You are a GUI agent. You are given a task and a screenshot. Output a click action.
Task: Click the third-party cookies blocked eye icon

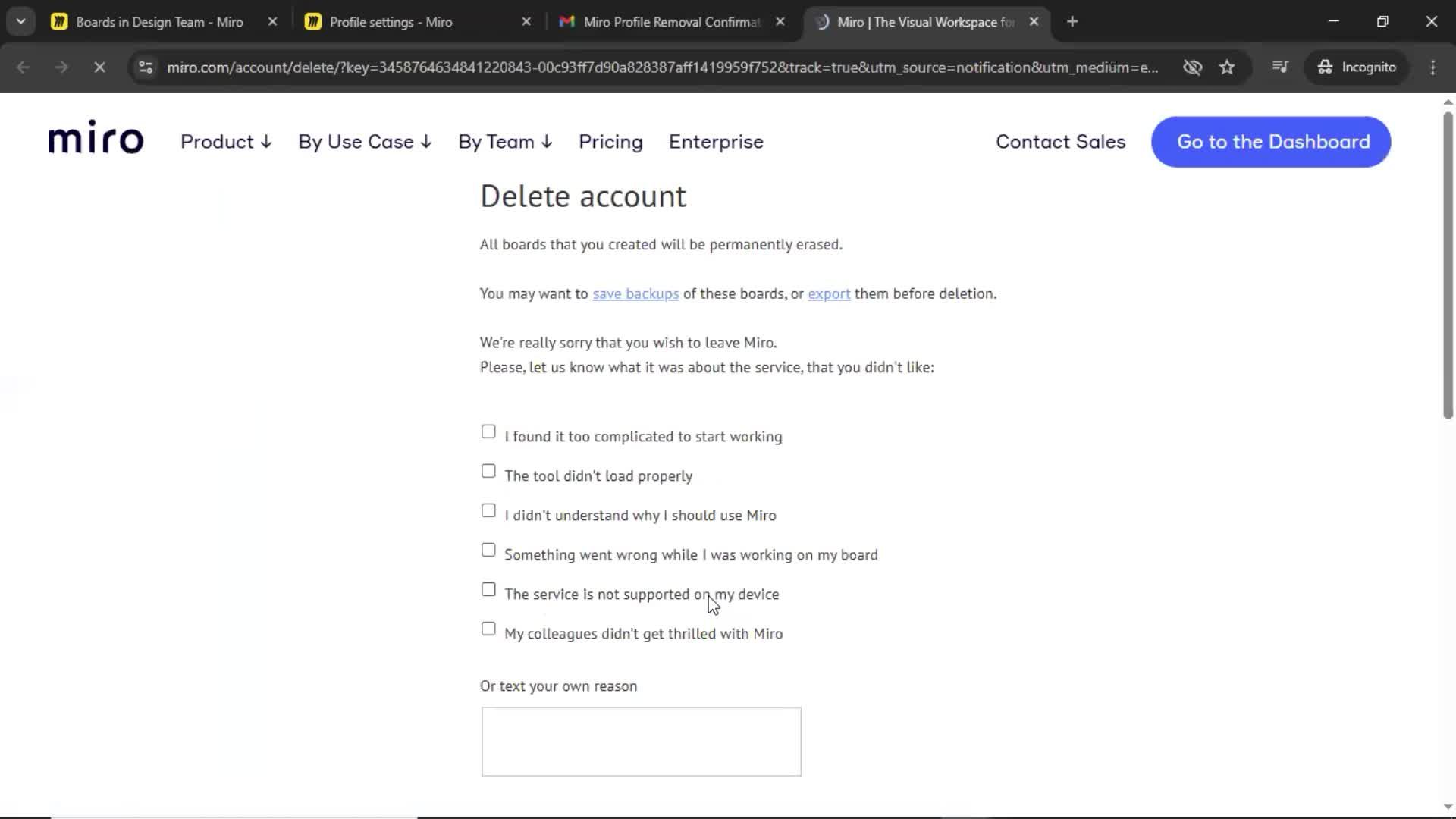pyautogui.click(x=1192, y=67)
